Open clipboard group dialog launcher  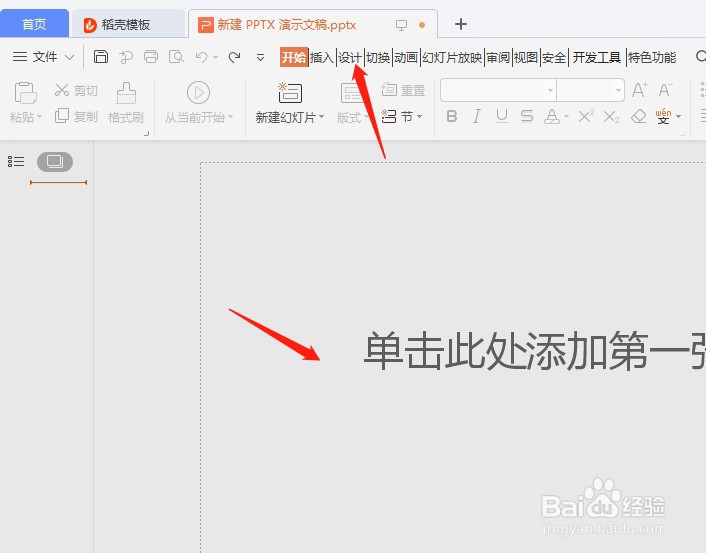pos(146,133)
